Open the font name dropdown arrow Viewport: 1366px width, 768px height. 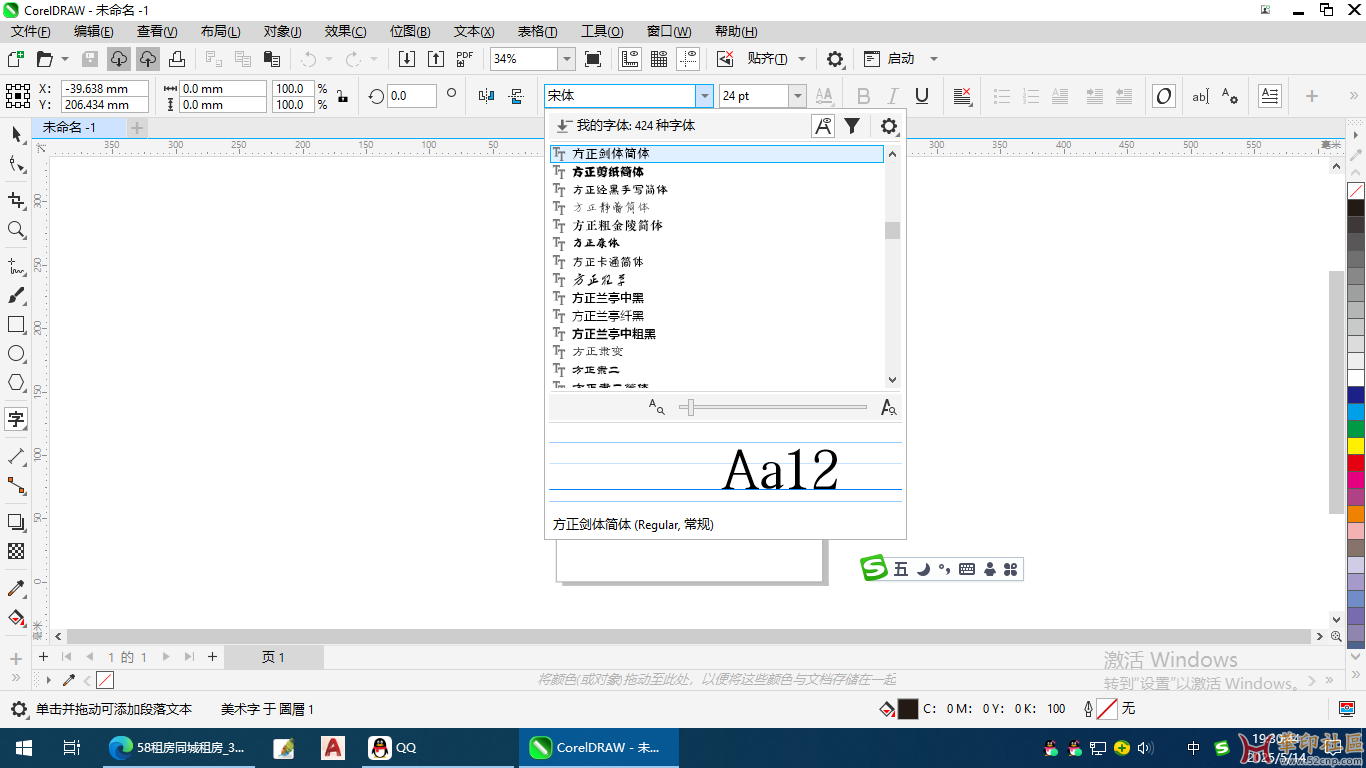(x=705, y=96)
